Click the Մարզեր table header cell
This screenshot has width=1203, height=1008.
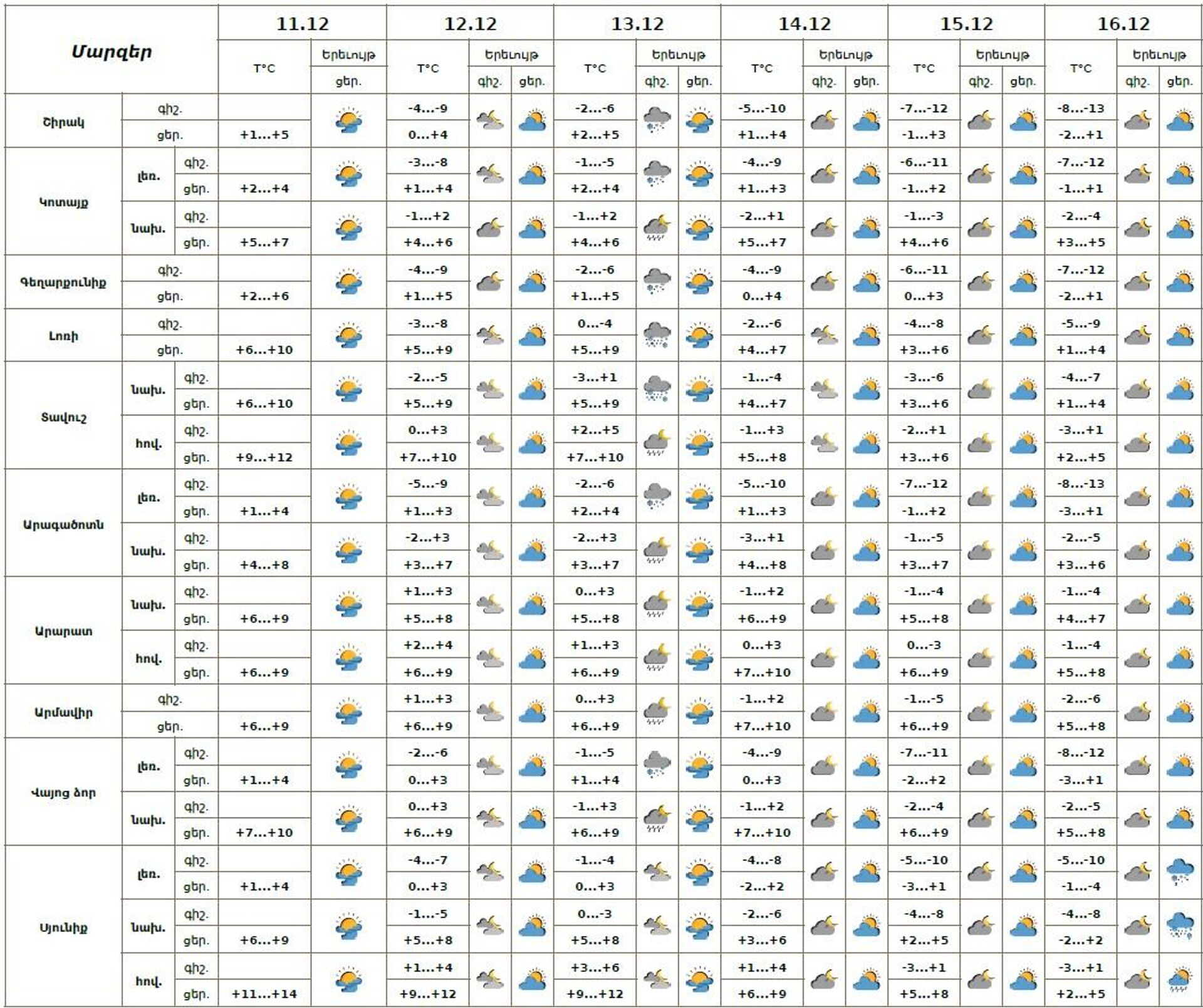(x=112, y=51)
